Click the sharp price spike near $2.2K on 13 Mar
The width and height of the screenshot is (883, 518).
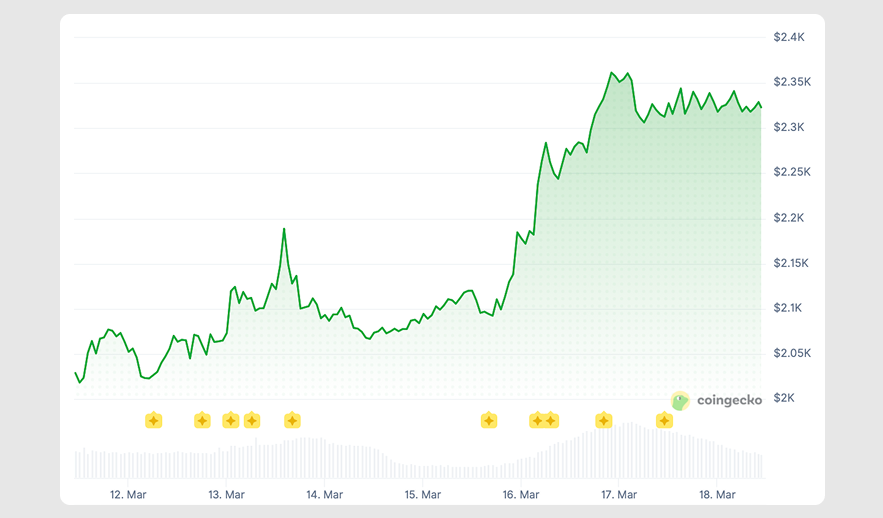(284, 229)
